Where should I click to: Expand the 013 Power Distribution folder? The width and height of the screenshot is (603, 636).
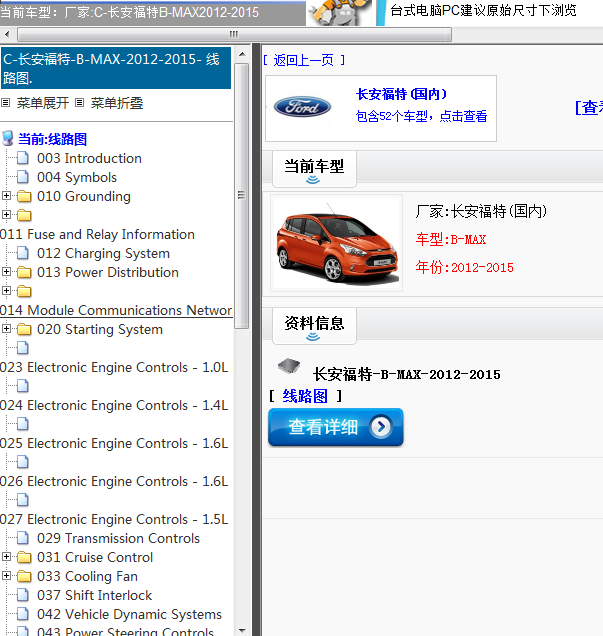click(6, 271)
